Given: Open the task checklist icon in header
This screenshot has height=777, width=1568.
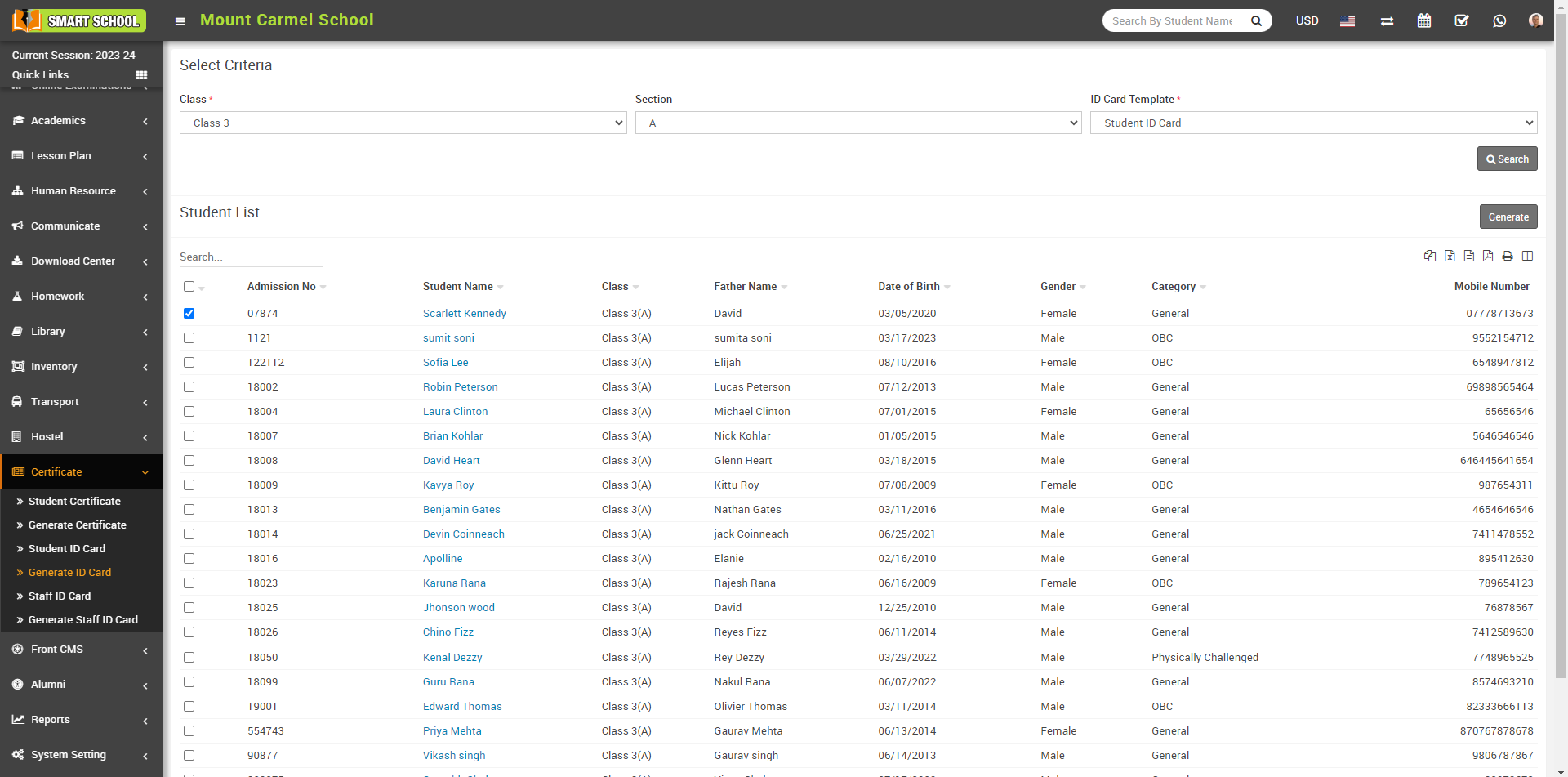Looking at the screenshot, I should pos(1462,21).
